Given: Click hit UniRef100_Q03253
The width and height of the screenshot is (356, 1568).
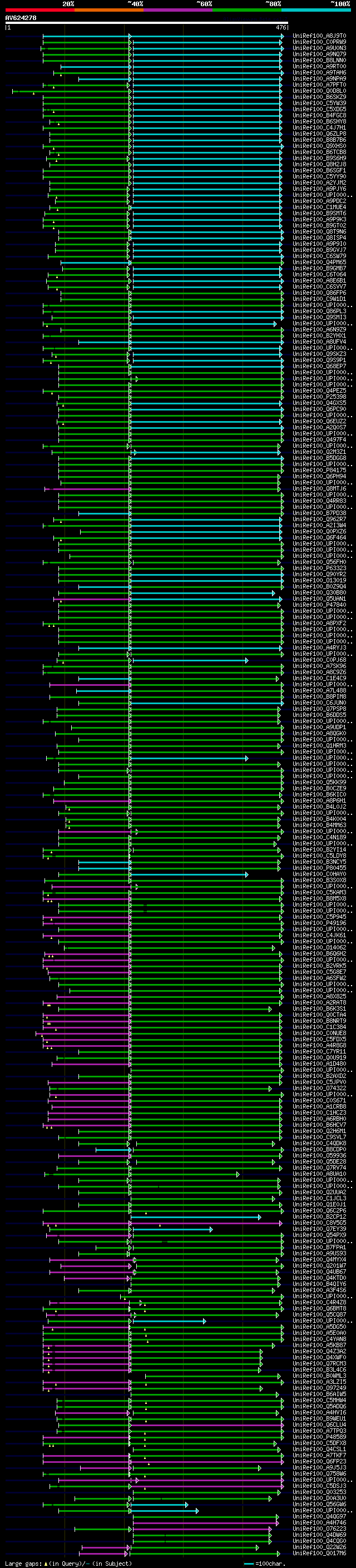Looking at the screenshot, I should point(319,1491).
